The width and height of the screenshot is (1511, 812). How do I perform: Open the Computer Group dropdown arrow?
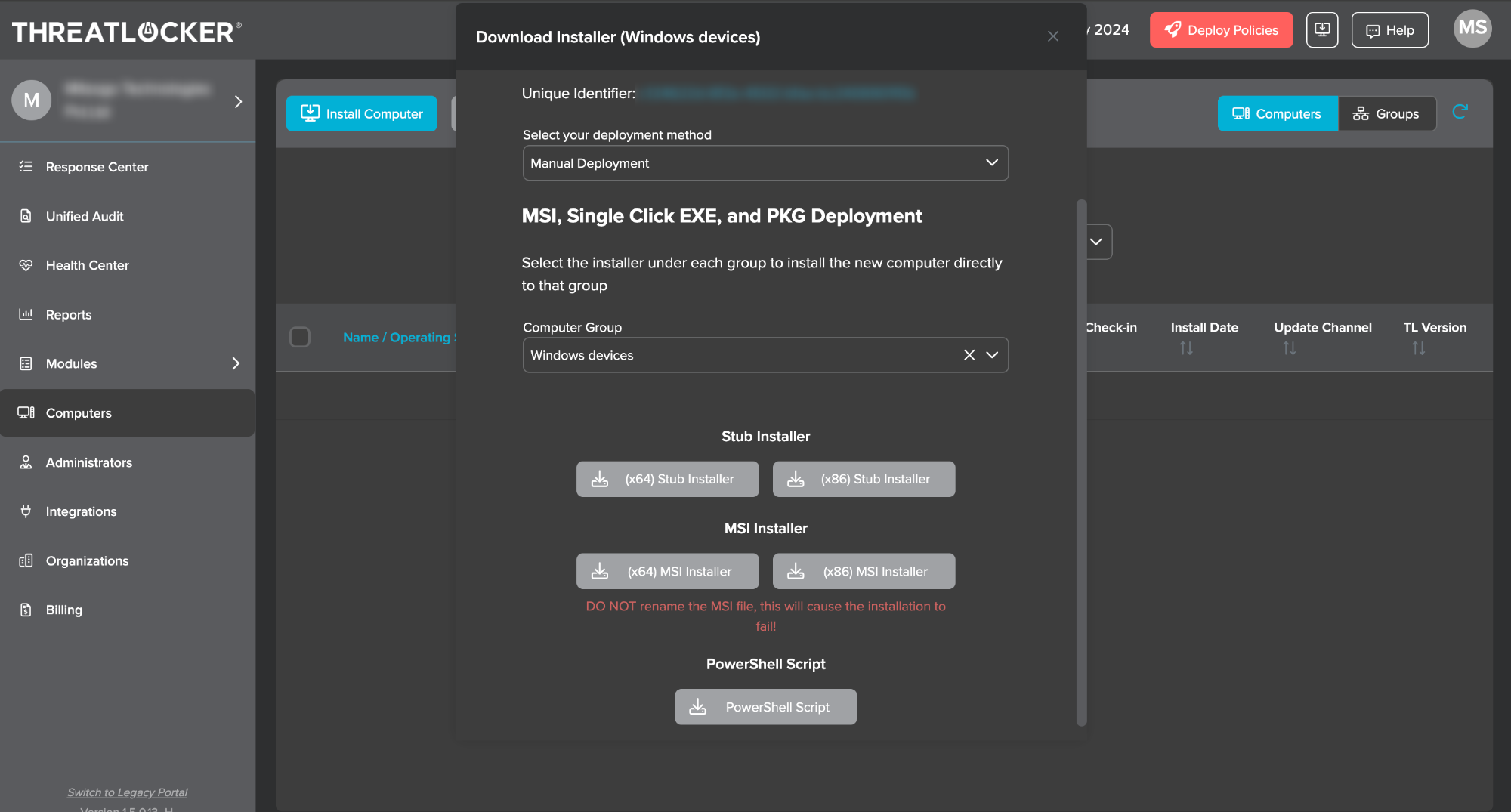tap(992, 355)
